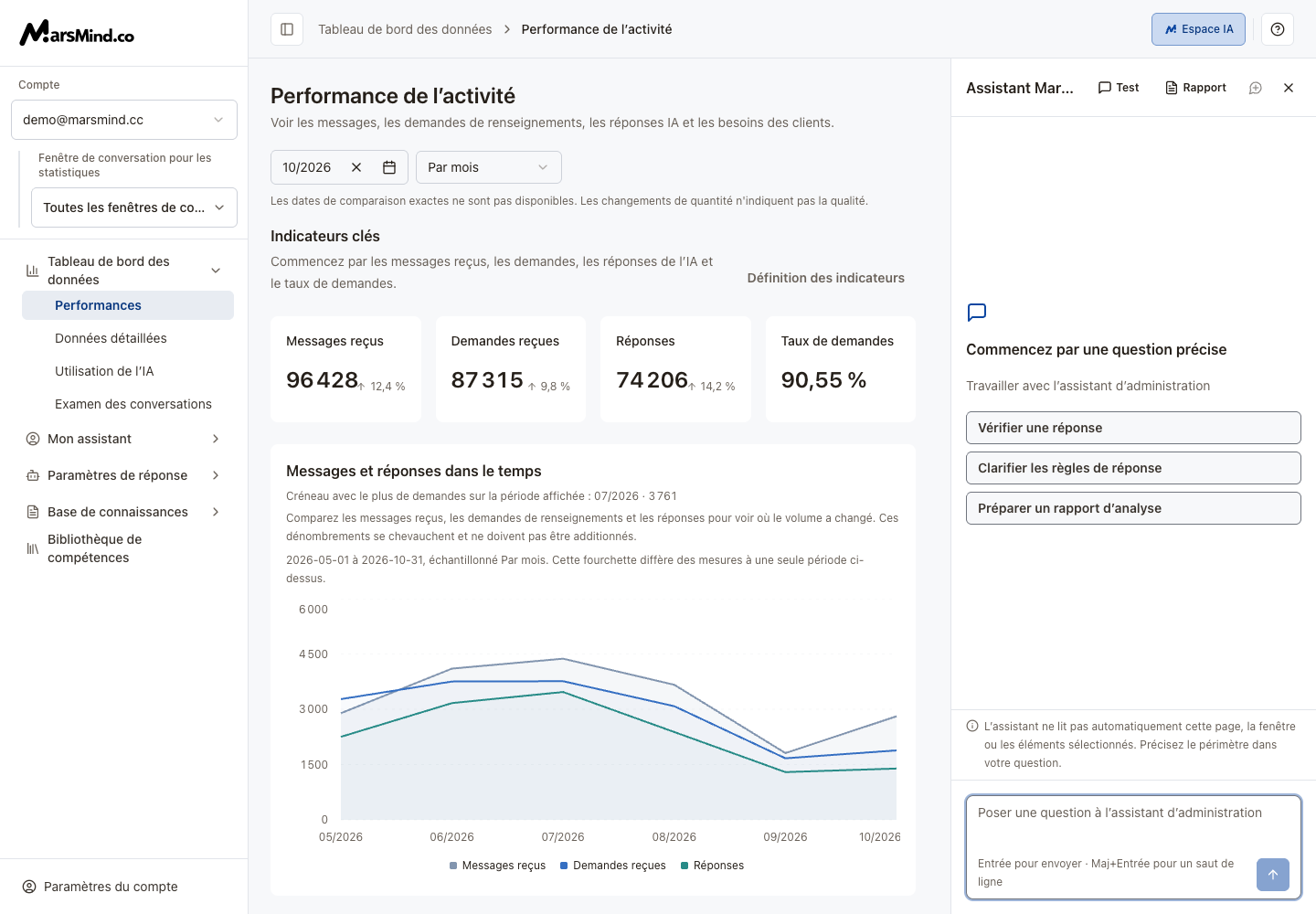Go to Utilisation de l'IA
The width and height of the screenshot is (1316, 914).
point(128,371)
